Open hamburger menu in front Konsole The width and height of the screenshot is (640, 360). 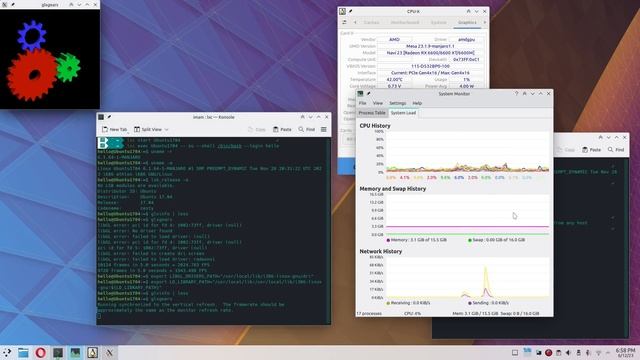point(324,129)
